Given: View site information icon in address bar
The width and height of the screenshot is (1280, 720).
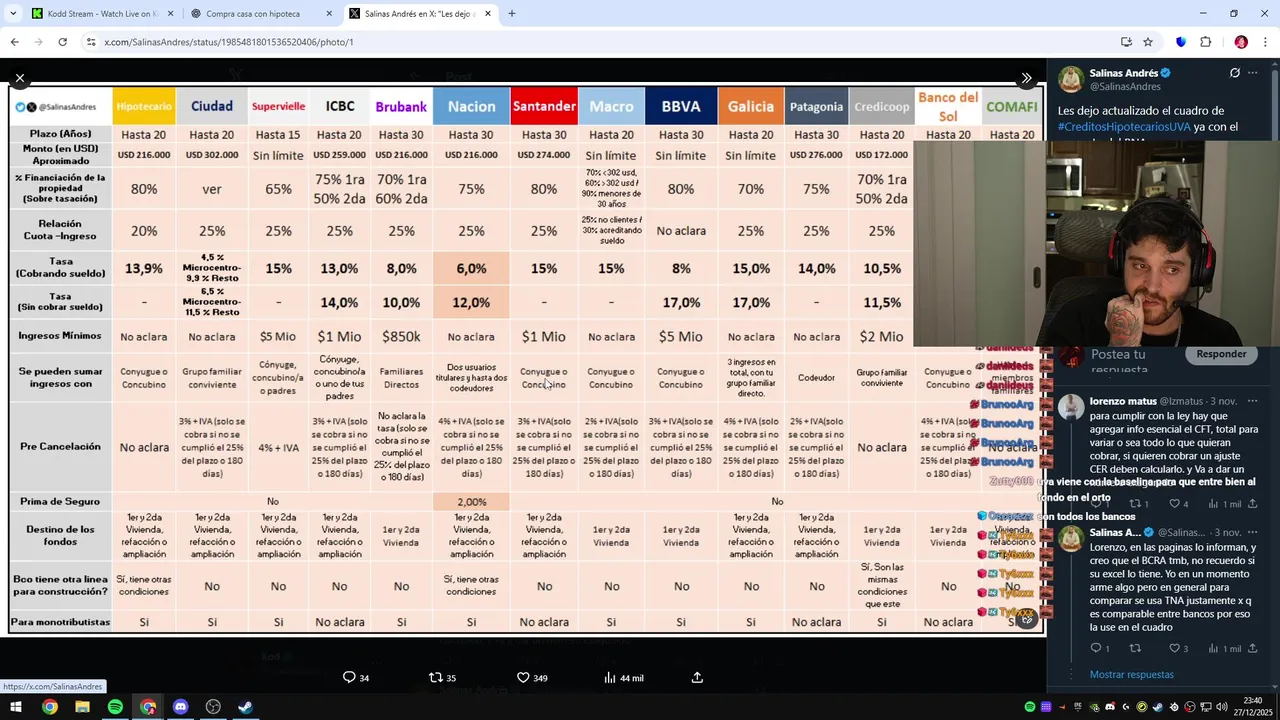Looking at the screenshot, I should (91, 42).
